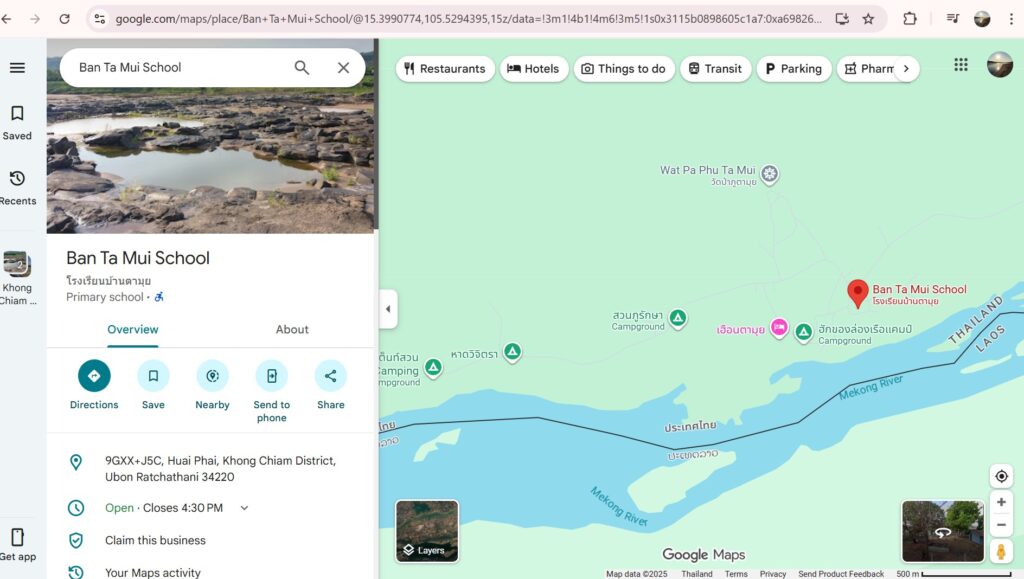Switch to the About tab
Viewport: 1024px width, 579px height.
click(292, 329)
